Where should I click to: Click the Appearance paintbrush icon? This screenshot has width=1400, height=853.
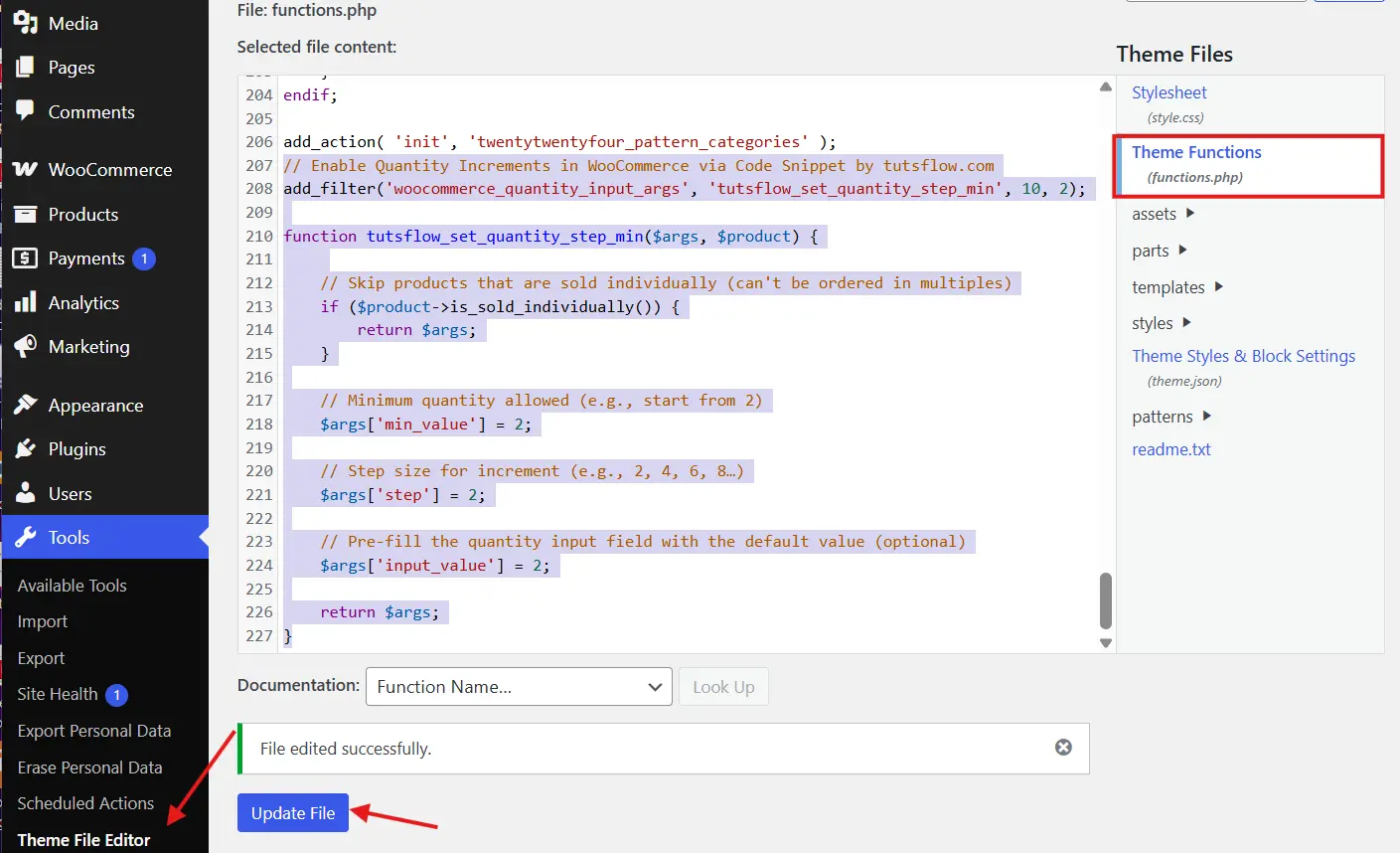click(26, 406)
